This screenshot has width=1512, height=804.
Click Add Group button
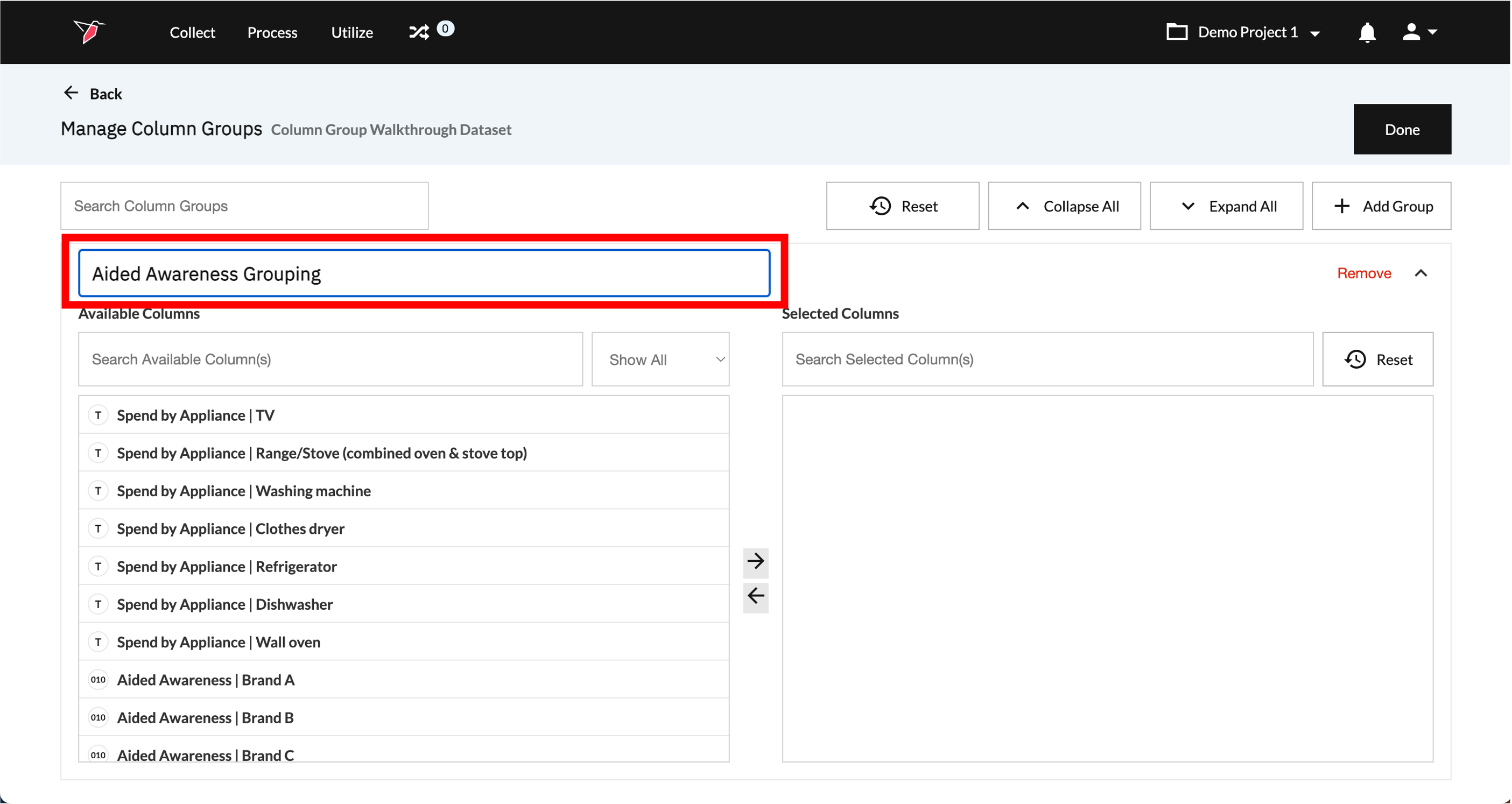tap(1381, 206)
